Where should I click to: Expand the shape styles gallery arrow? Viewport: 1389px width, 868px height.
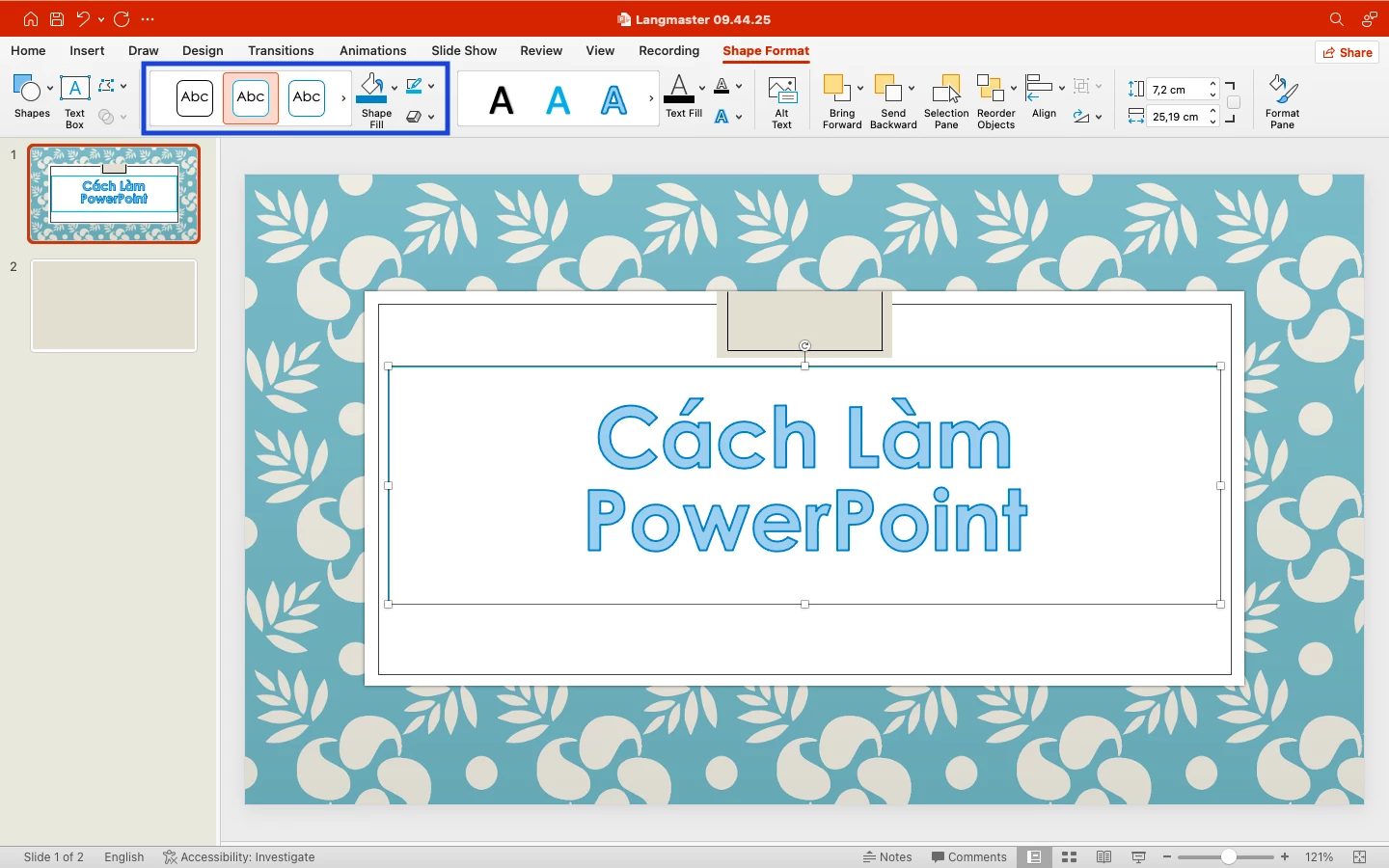click(x=343, y=98)
